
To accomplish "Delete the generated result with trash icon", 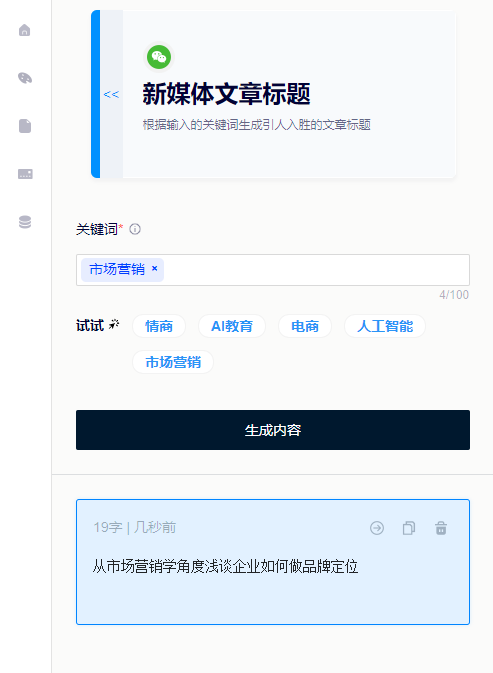I will click(441, 528).
